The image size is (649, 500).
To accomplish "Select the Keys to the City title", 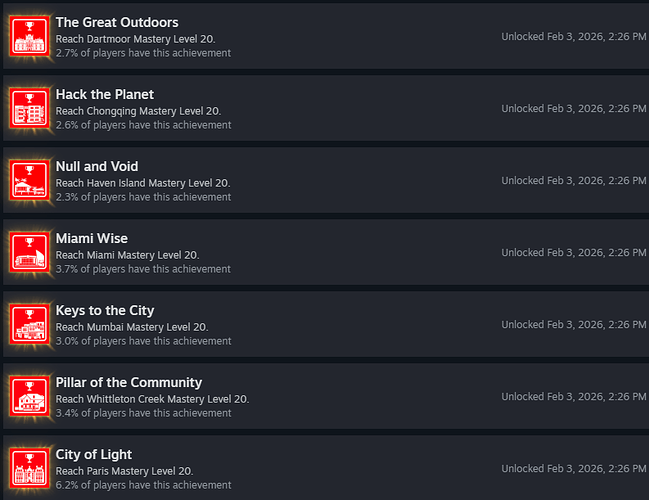I will (x=105, y=310).
